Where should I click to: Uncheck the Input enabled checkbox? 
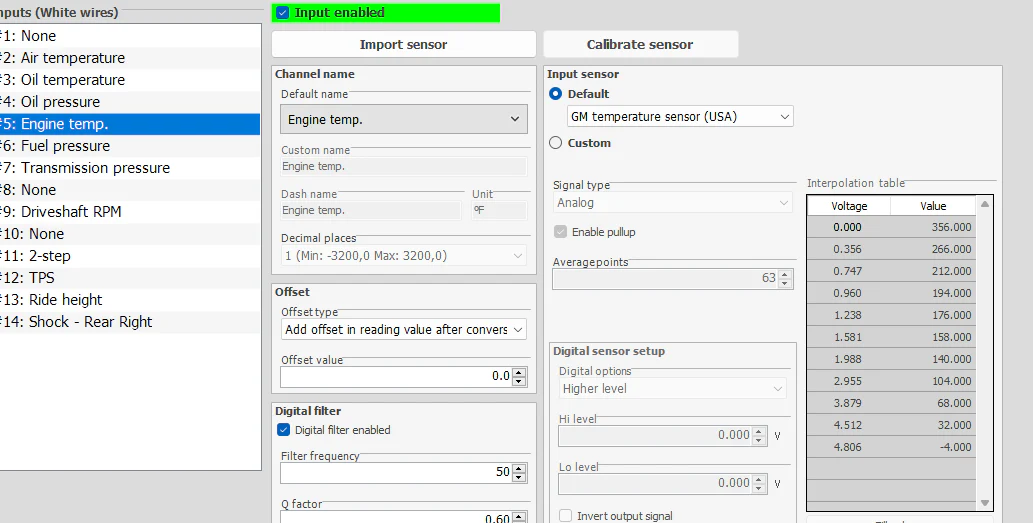(x=282, y=13)
